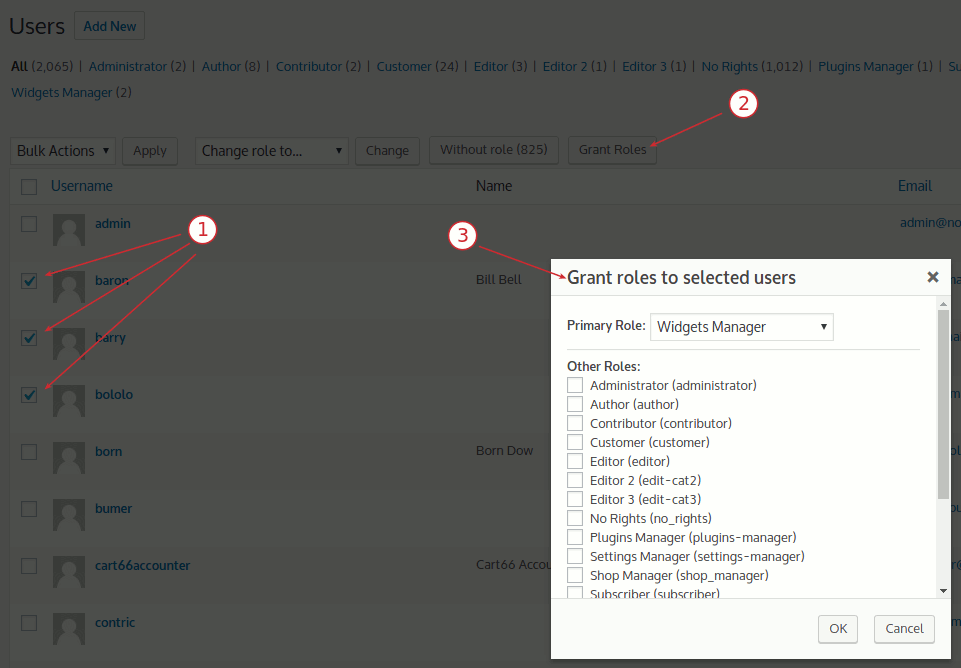Open the Primary Role dropdown
961x668 pixels.
point(741,327)
